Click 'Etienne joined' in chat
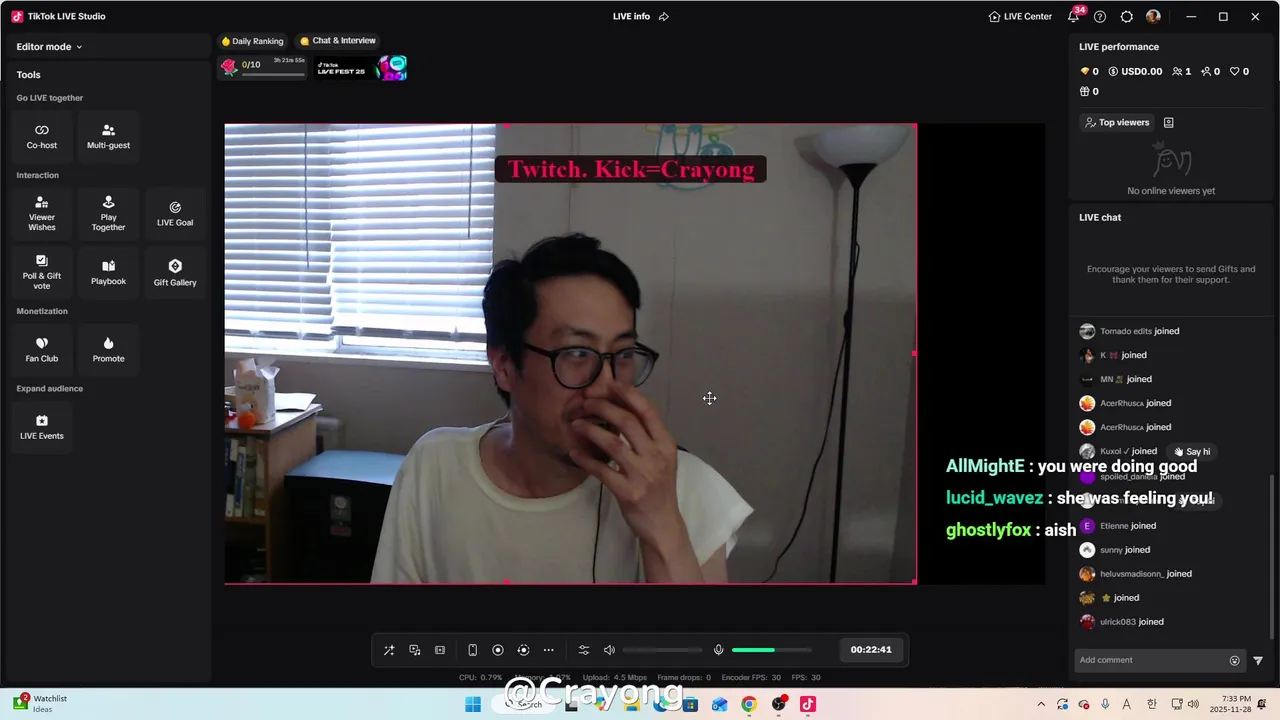This screenshot has width=1280, height=720. pyautogui.click(x=1128, y=526)
